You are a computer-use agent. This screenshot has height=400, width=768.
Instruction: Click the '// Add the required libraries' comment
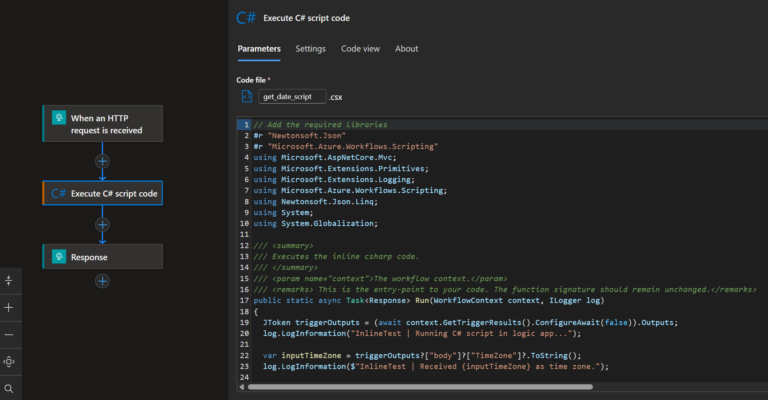coord(320,124)
